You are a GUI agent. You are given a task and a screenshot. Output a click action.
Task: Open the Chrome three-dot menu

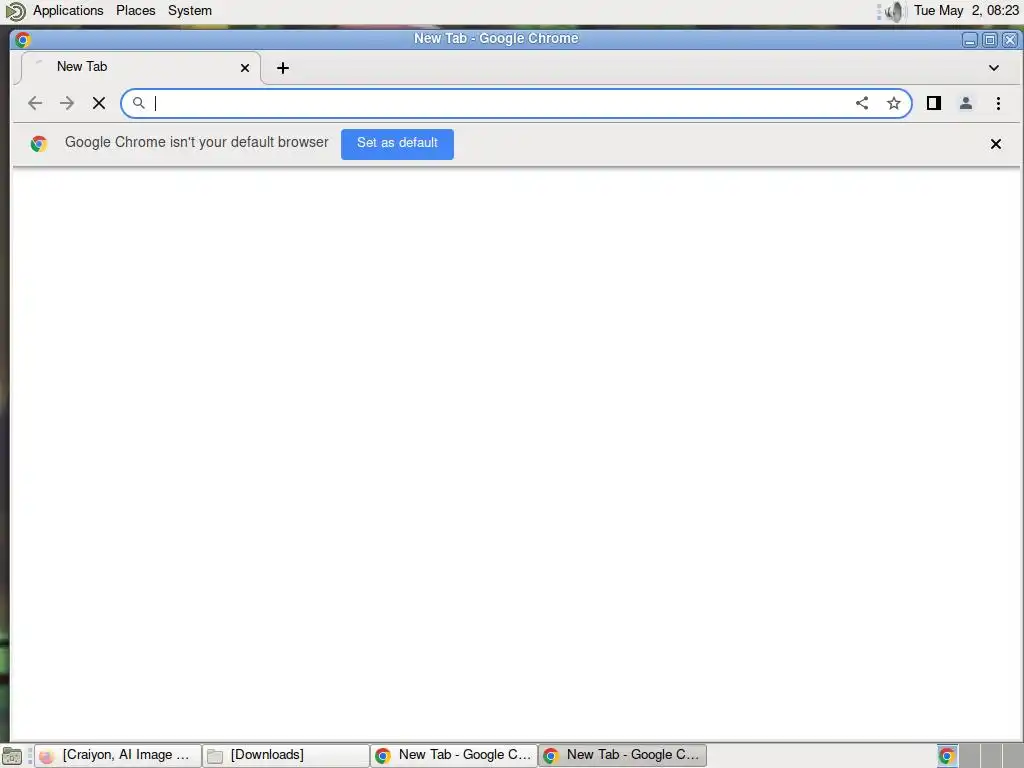coord(998,103)
